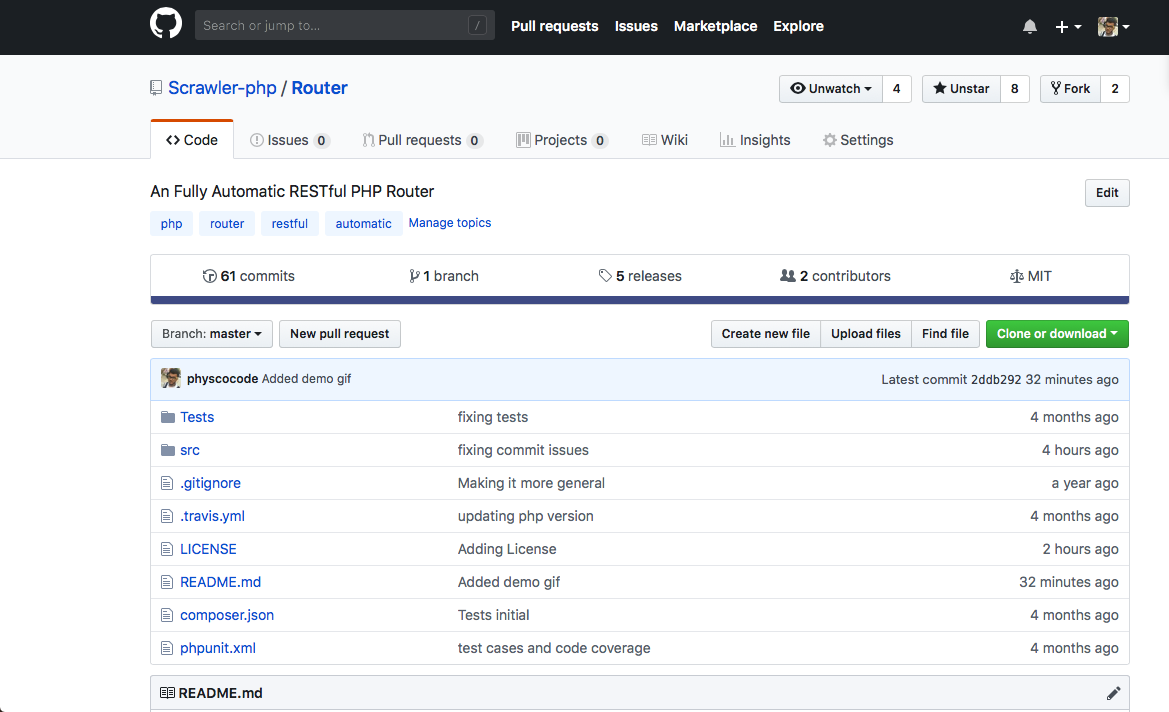Click the releases tag icon
The width and height of the screenshot is (1169, 712).
click(x=605, y=276)
